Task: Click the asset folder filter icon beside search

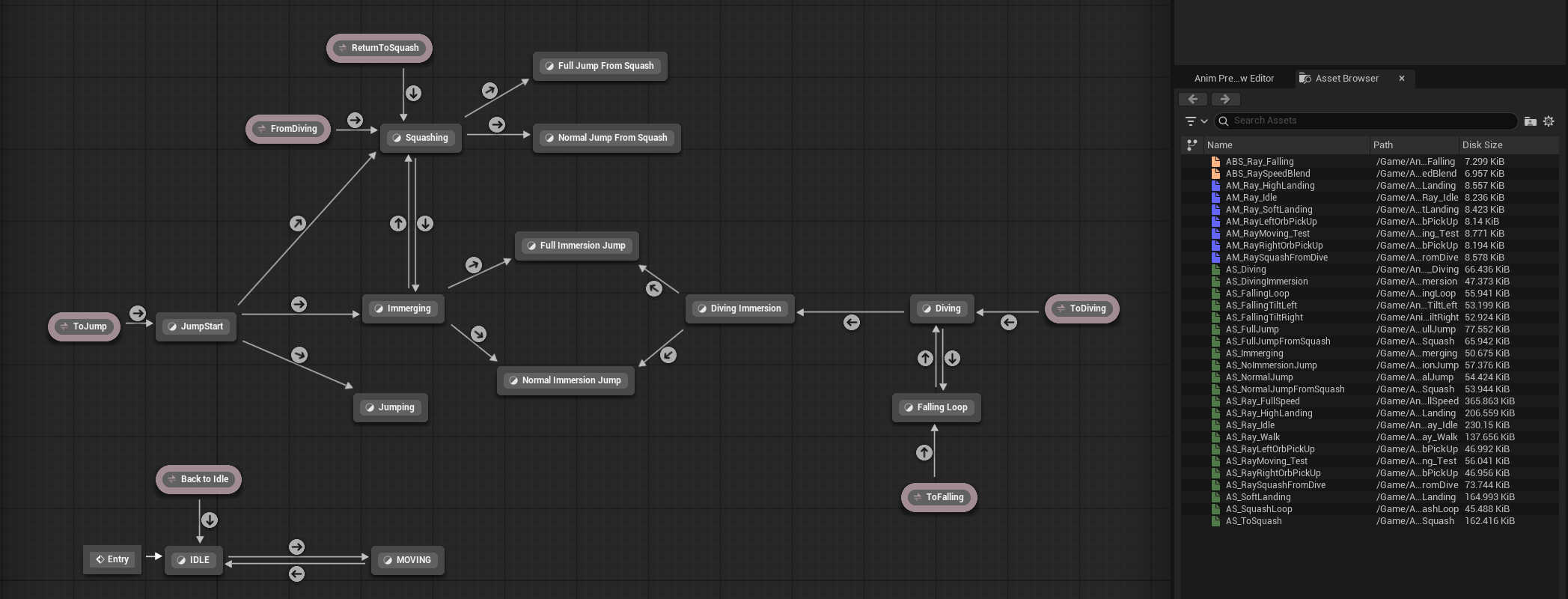Action: point(1530,121)
